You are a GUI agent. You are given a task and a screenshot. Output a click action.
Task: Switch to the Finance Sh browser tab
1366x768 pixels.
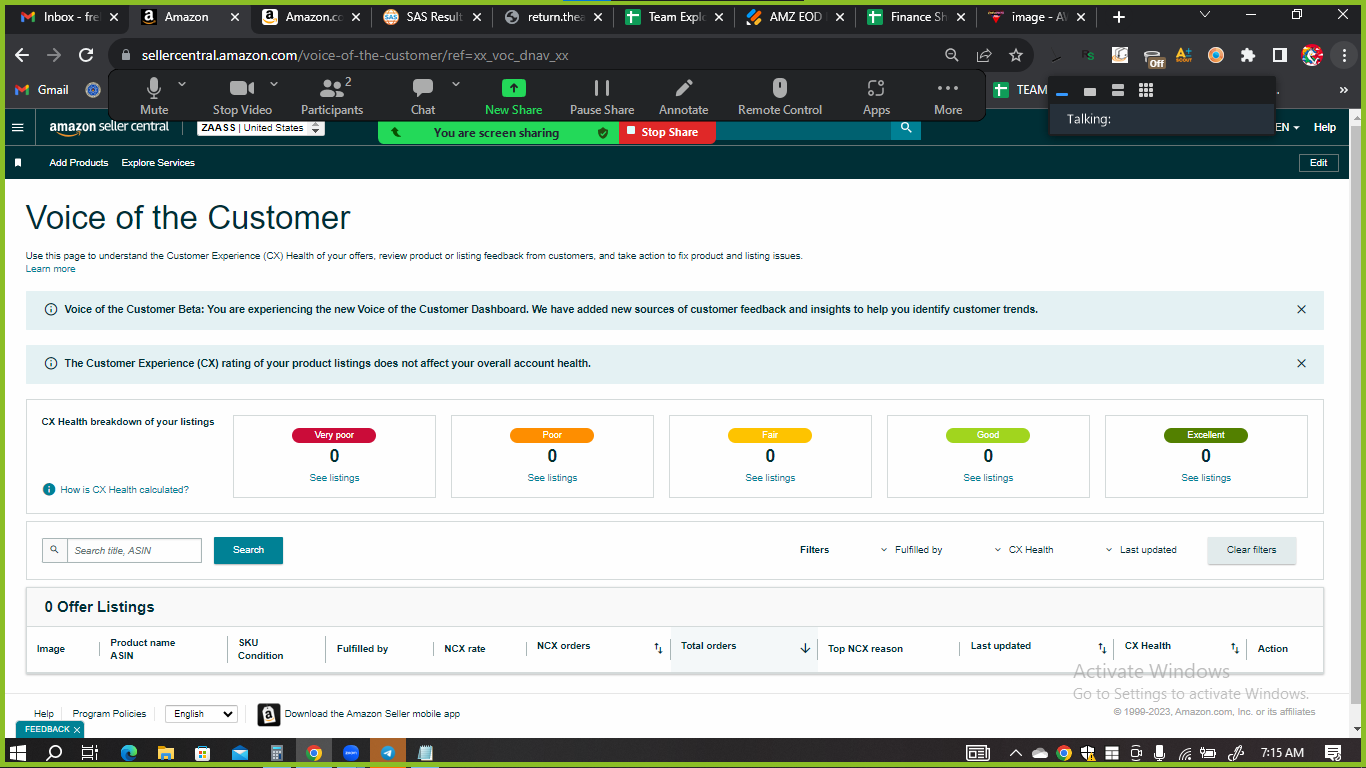point(918,17)
